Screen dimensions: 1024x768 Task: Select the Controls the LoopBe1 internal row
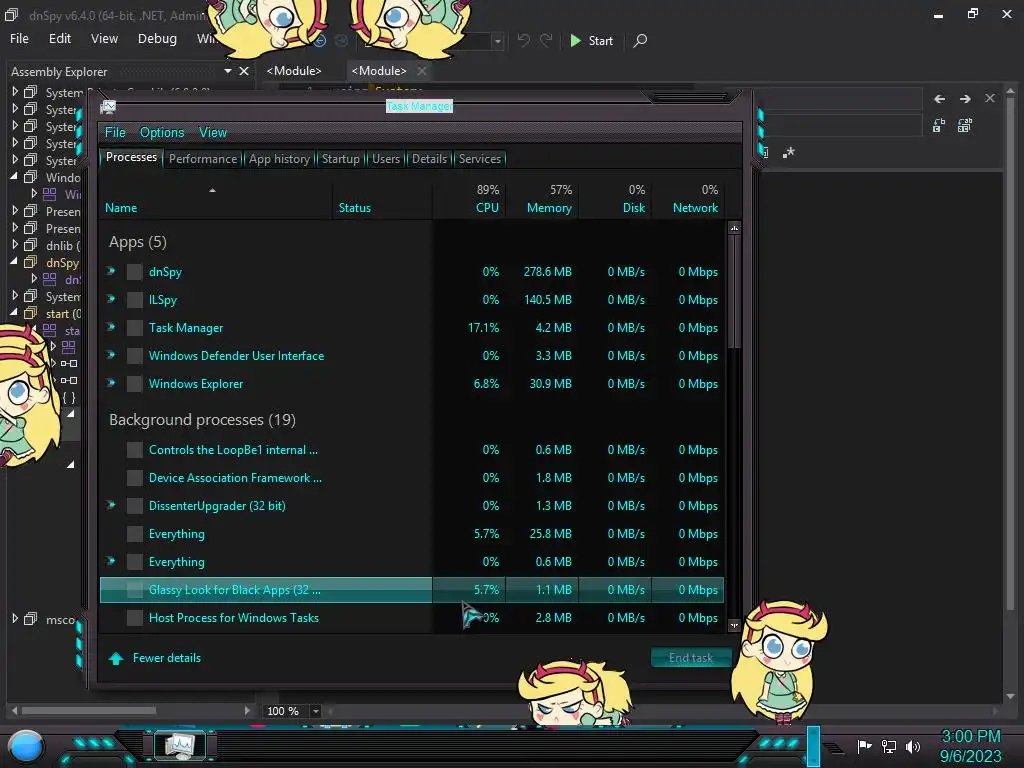pyautogui.click(x=412, y=450)
